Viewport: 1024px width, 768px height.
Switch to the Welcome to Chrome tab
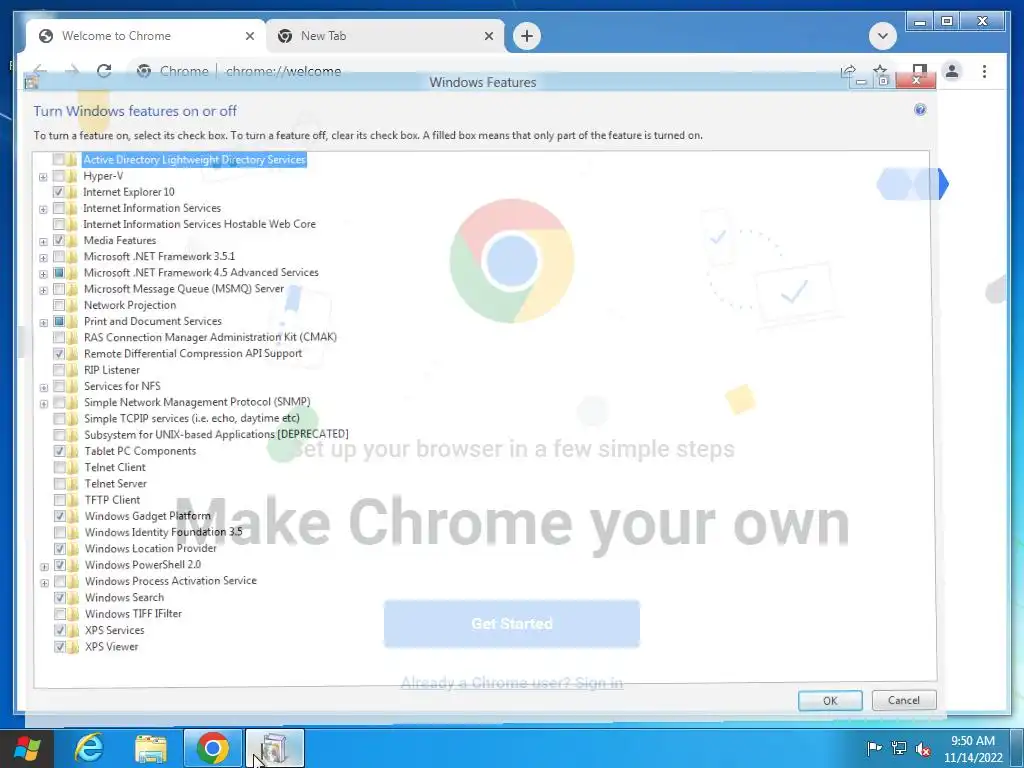point(145,36)
